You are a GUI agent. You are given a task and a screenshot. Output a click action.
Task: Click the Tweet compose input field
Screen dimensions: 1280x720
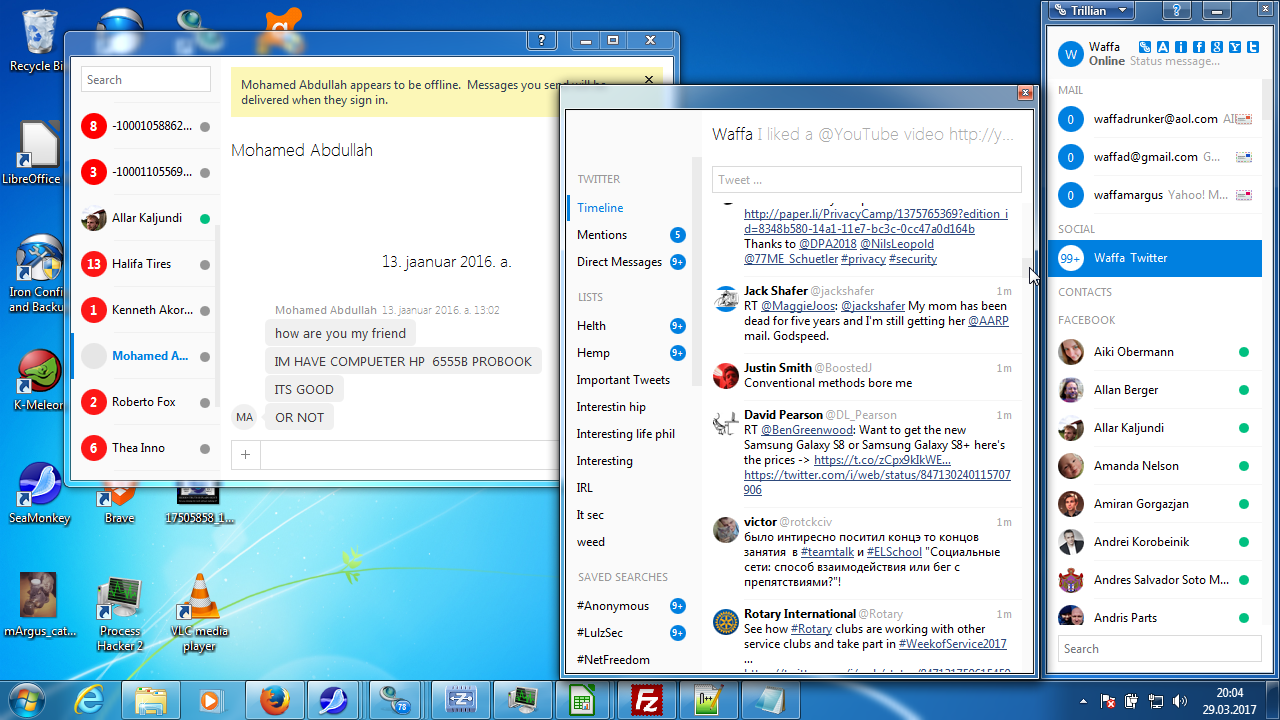pos(867,180)
